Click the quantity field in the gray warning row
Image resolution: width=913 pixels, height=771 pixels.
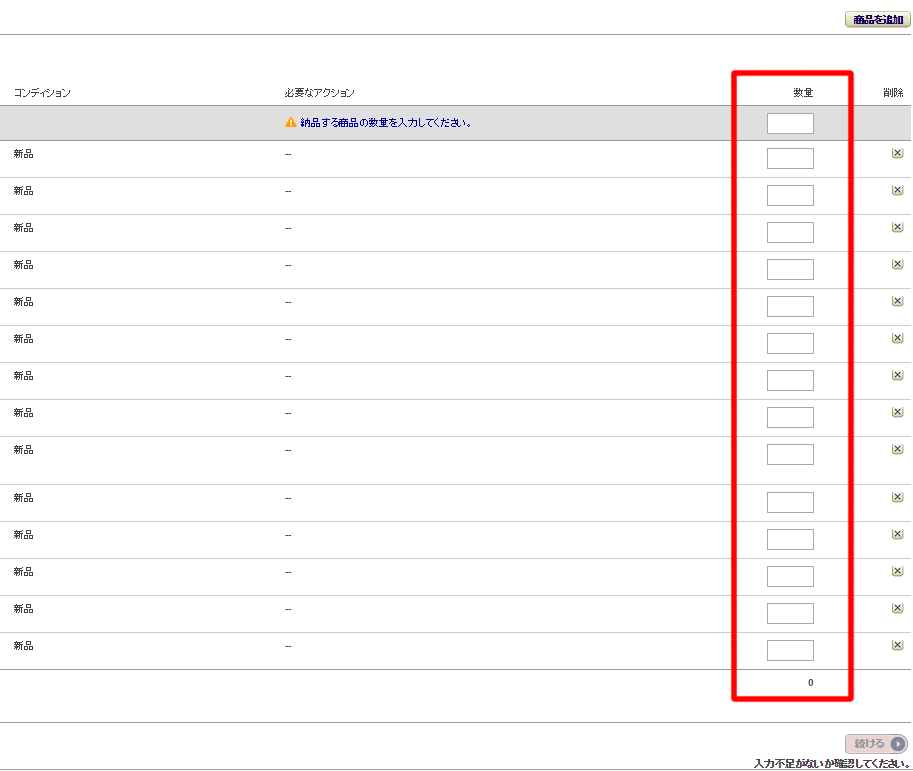pos(790,123)
